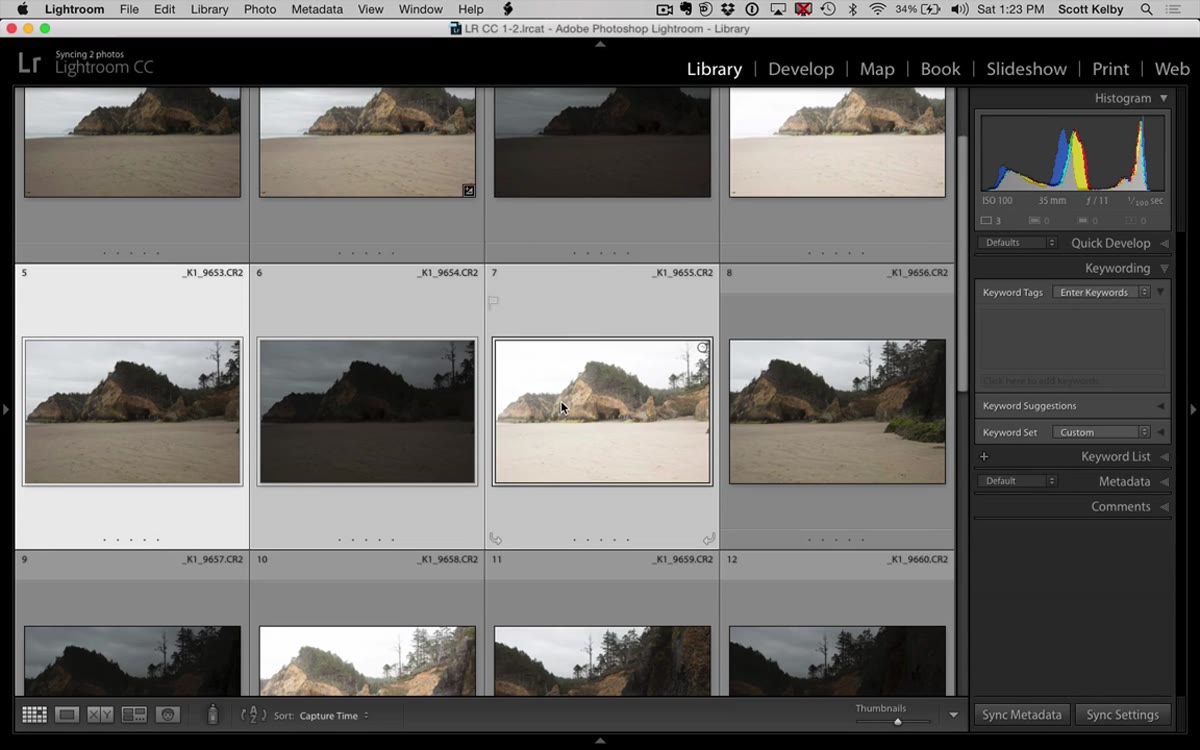1200x750 pixels.
Task: Switch to Map module
Action: 877,69
